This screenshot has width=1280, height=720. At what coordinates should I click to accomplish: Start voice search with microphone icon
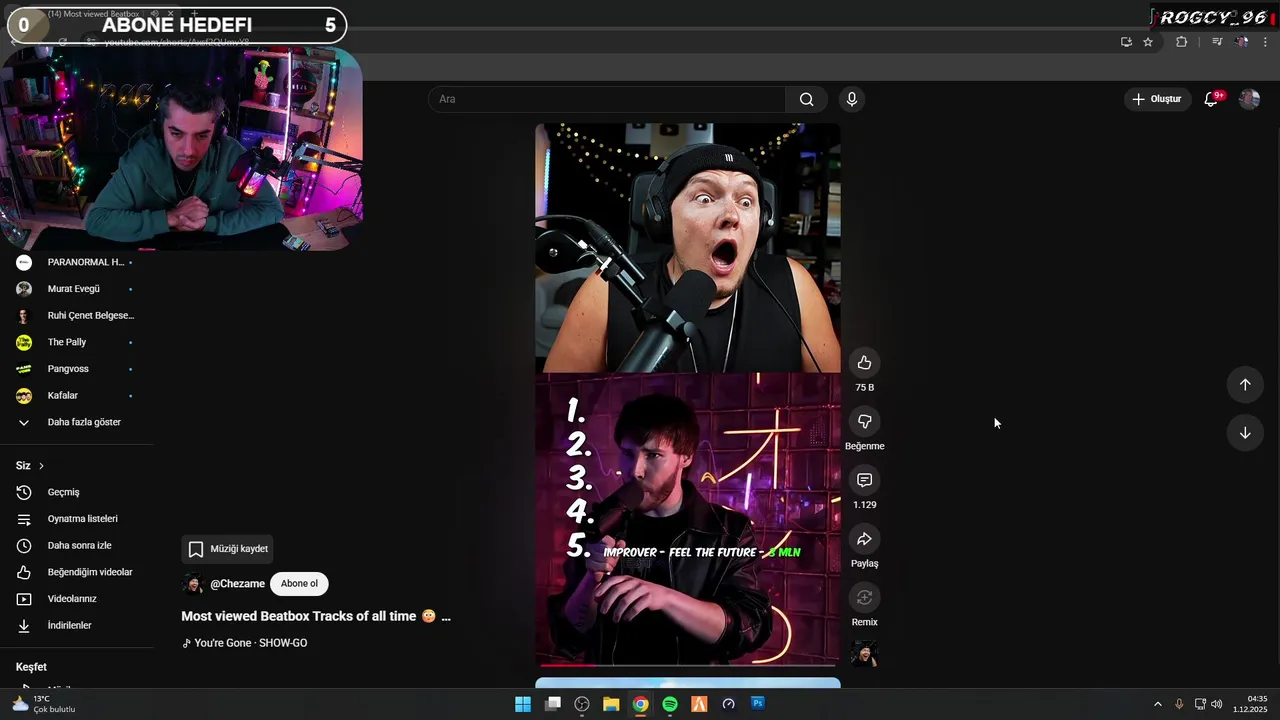pos(851,99)
